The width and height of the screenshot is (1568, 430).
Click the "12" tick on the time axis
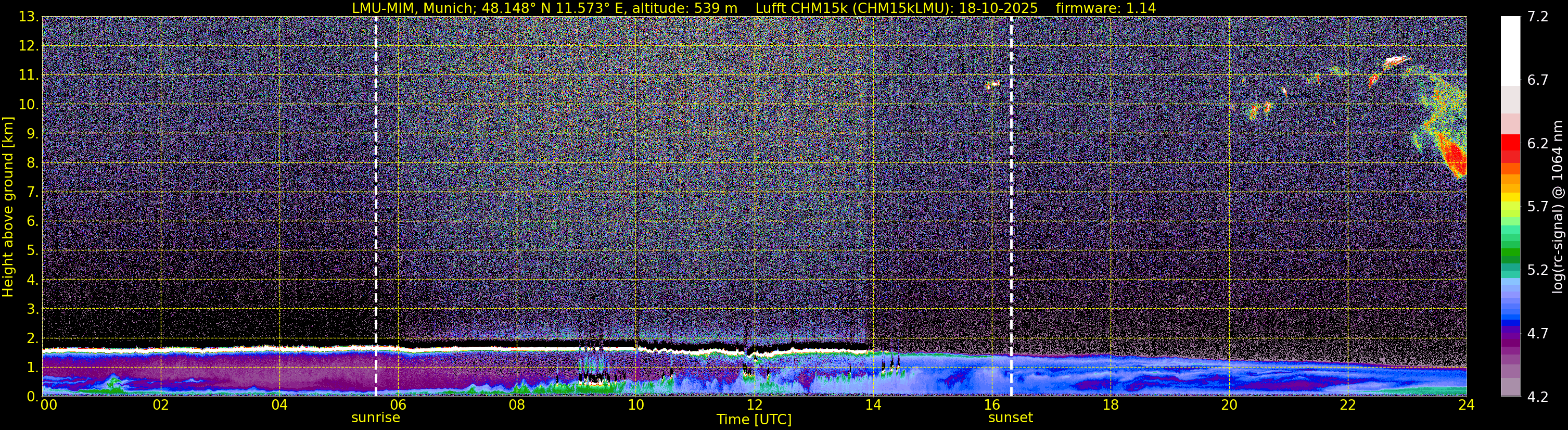pos(754,405)
